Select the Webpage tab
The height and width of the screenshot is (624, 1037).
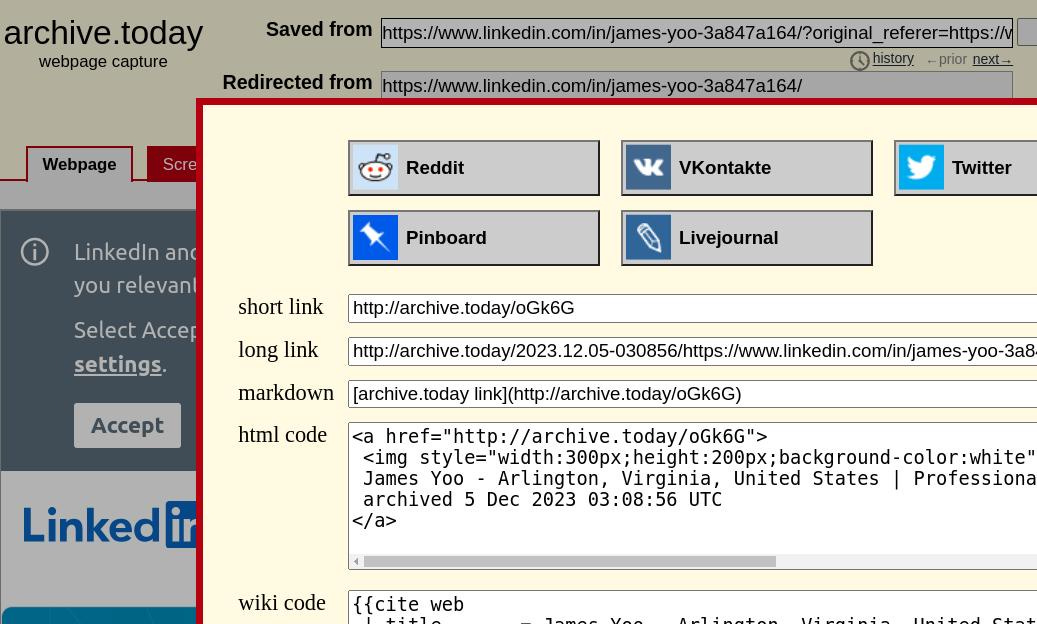pos(79,164)
